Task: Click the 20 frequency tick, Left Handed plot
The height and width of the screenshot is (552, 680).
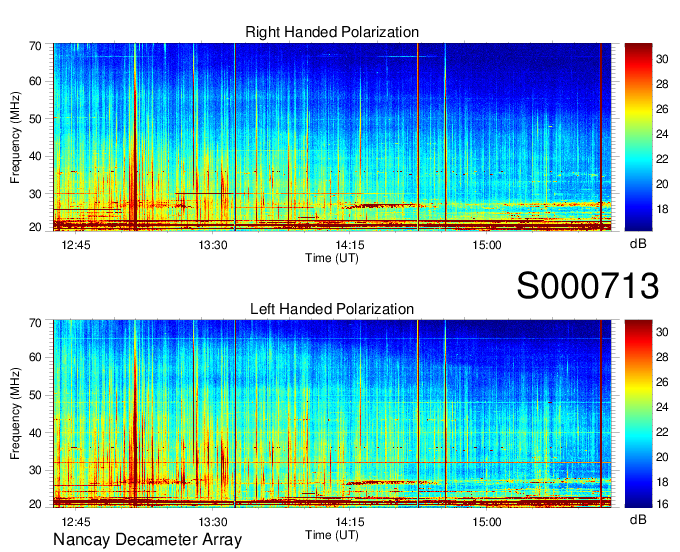Action: [x=35, y=504]
